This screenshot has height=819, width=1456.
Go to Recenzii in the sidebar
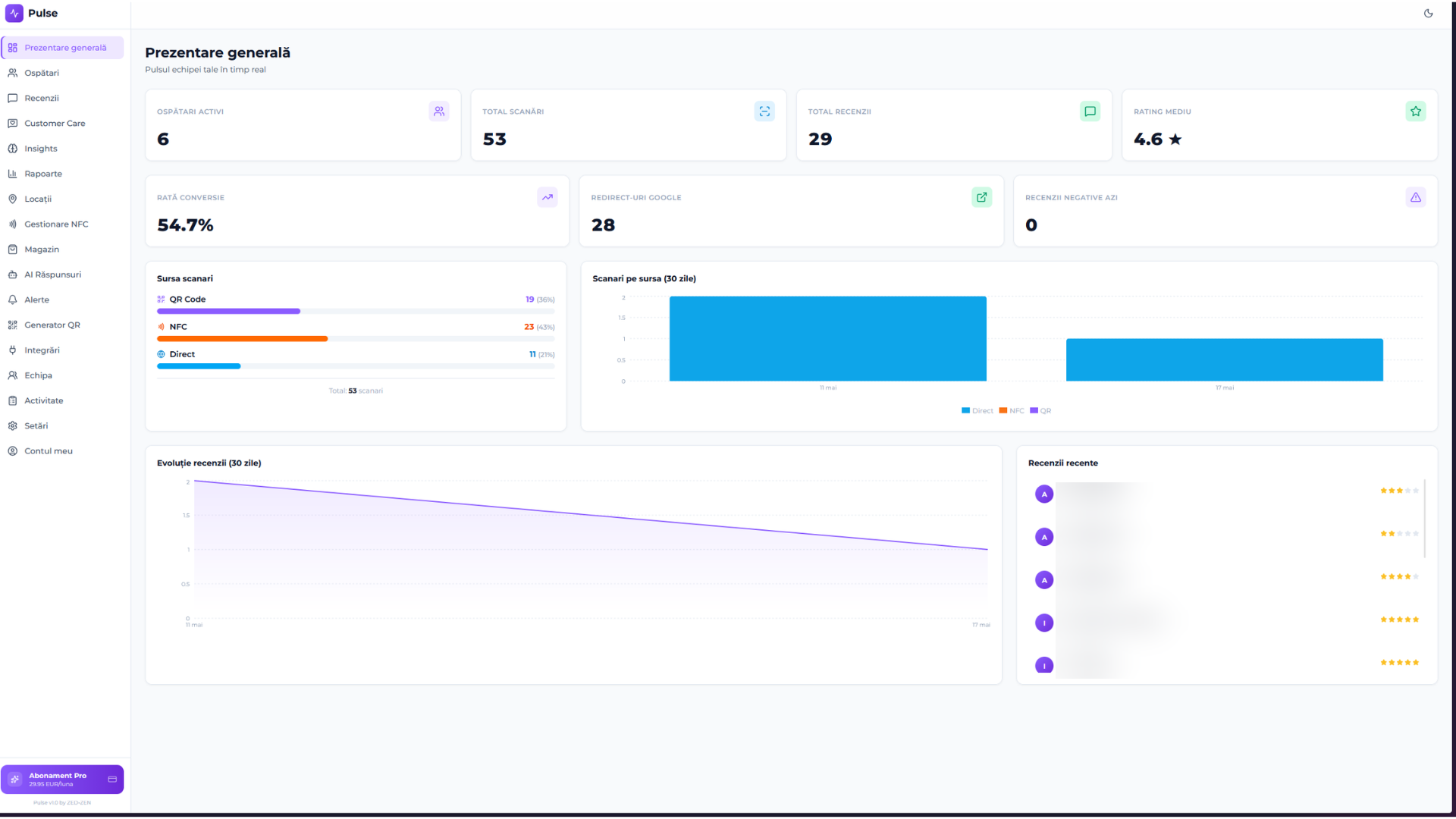point(63,98)
